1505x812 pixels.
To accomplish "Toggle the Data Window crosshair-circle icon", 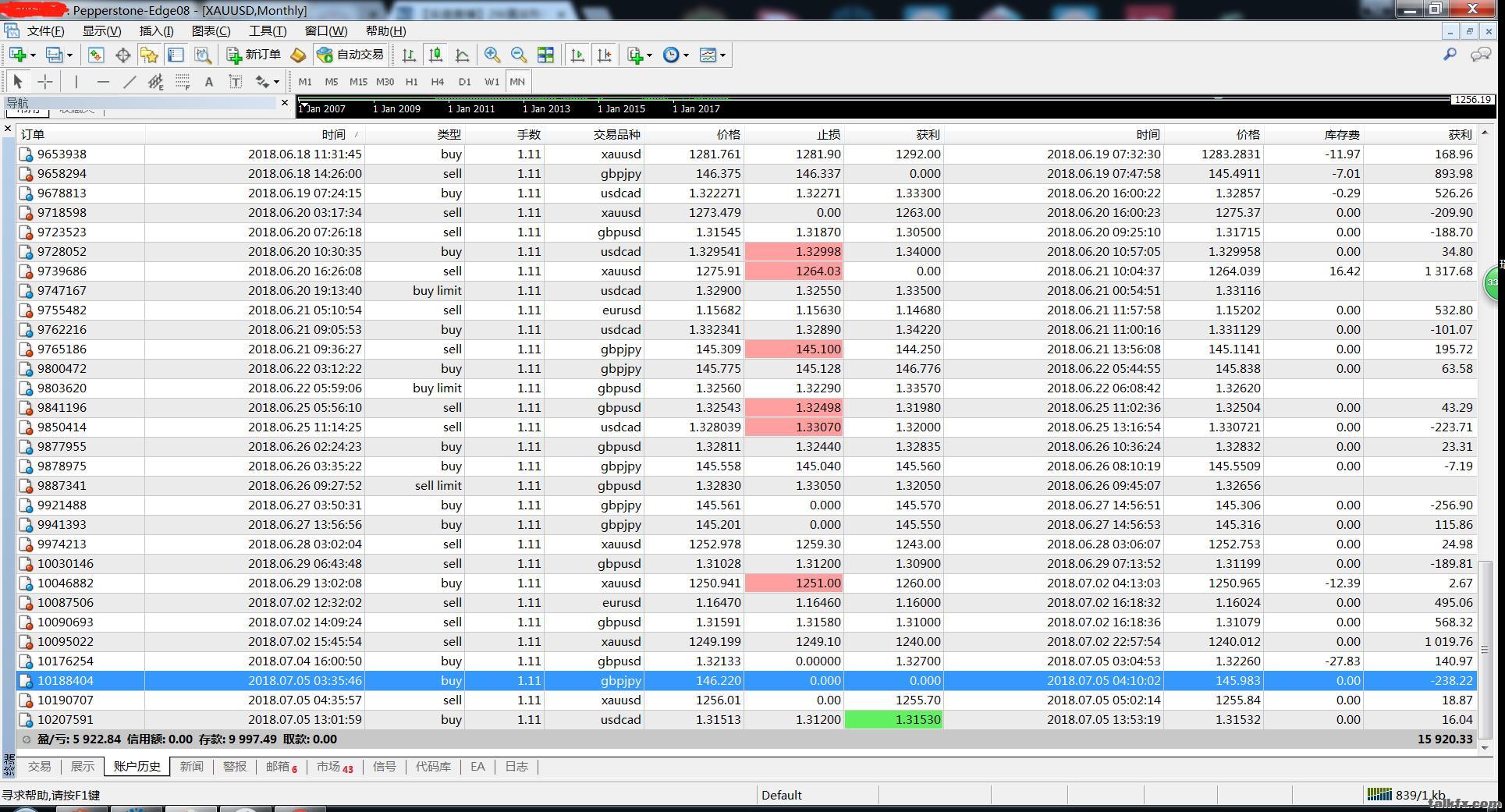I will click(122, 55).
